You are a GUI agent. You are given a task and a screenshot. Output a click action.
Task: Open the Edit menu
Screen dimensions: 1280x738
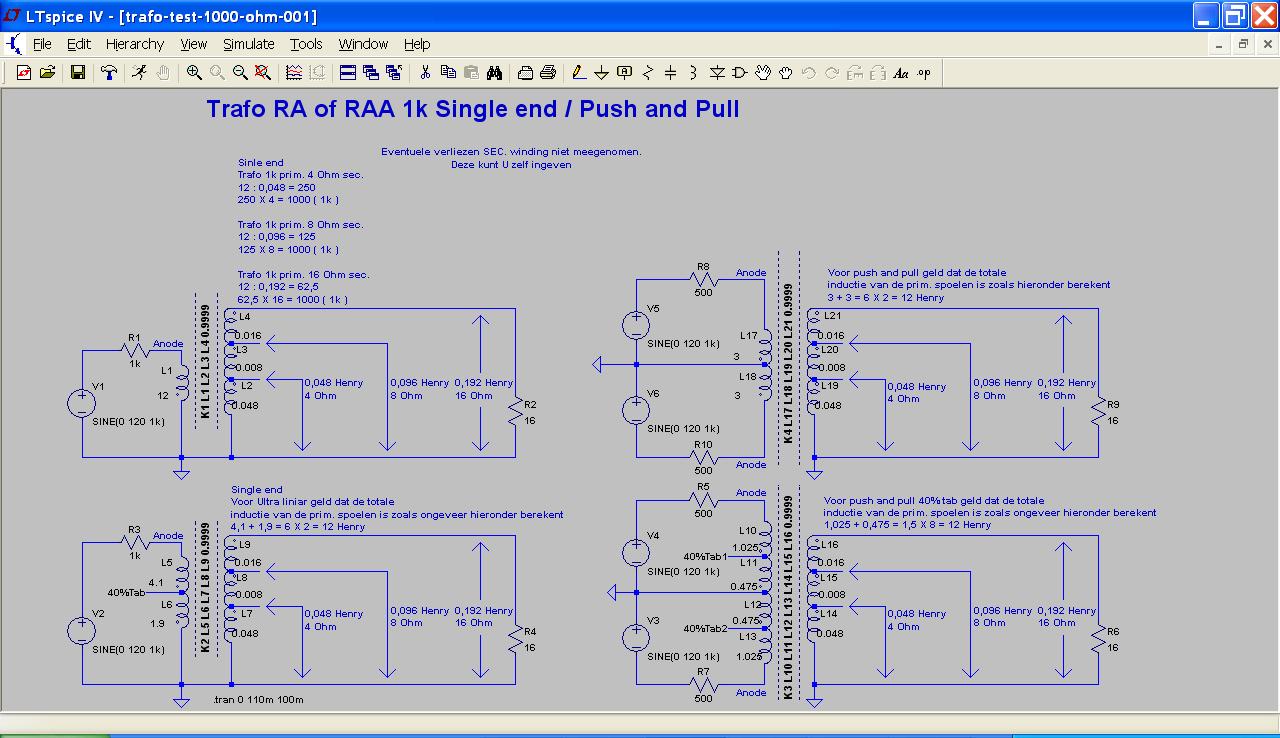[x=79, y=44]
